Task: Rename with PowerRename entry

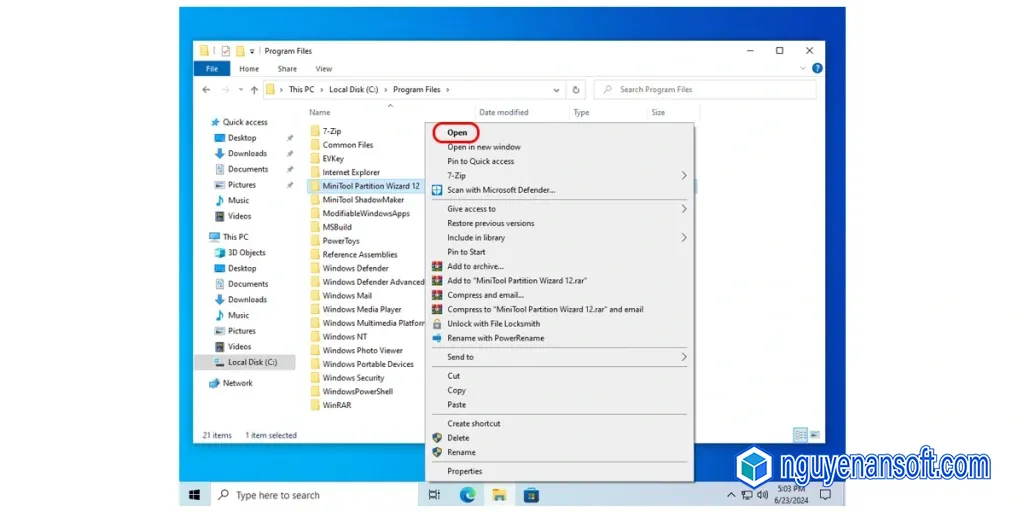Action: [x=495, y=338]
